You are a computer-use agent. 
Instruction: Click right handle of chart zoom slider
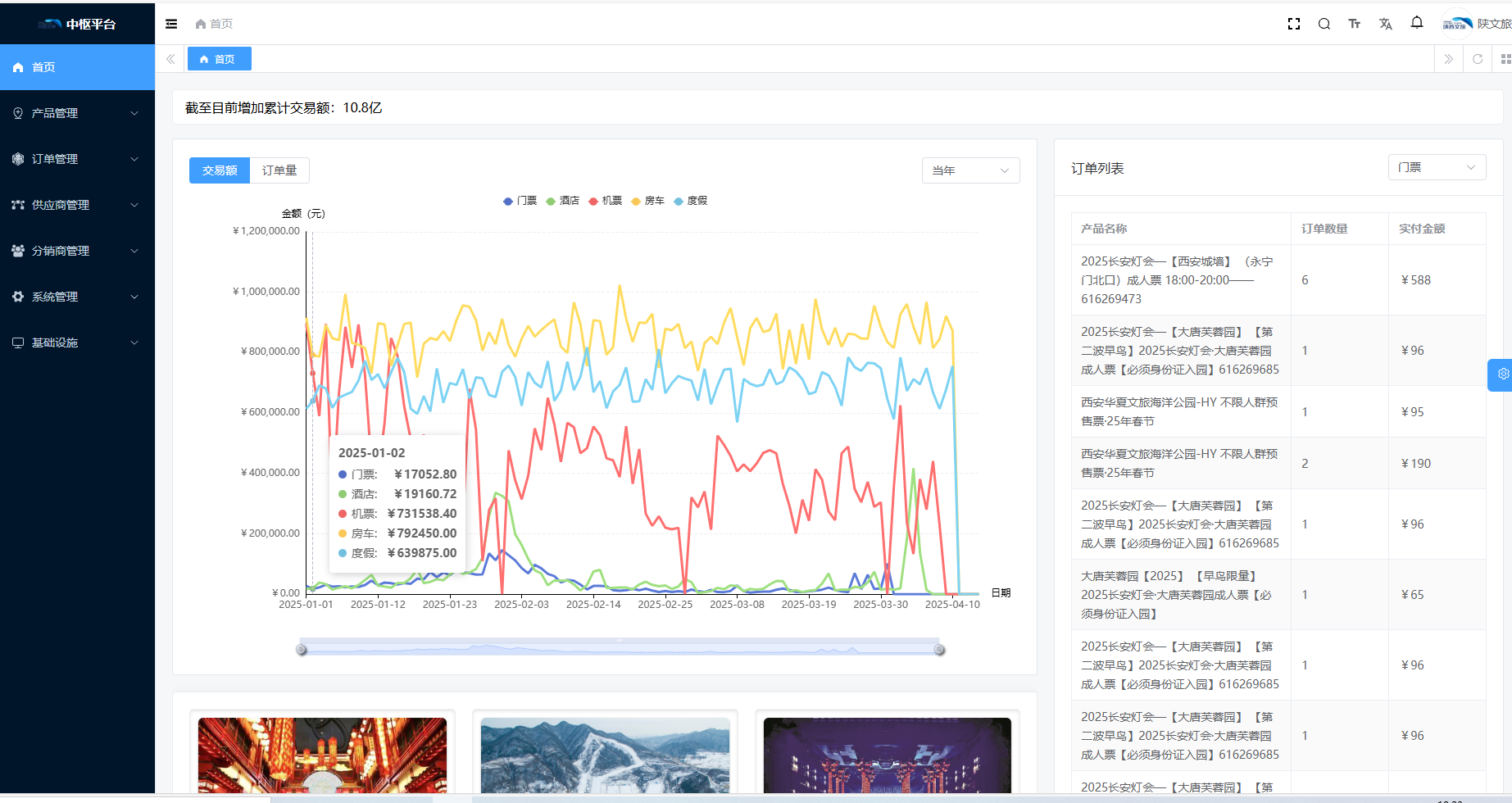[939, 650]
